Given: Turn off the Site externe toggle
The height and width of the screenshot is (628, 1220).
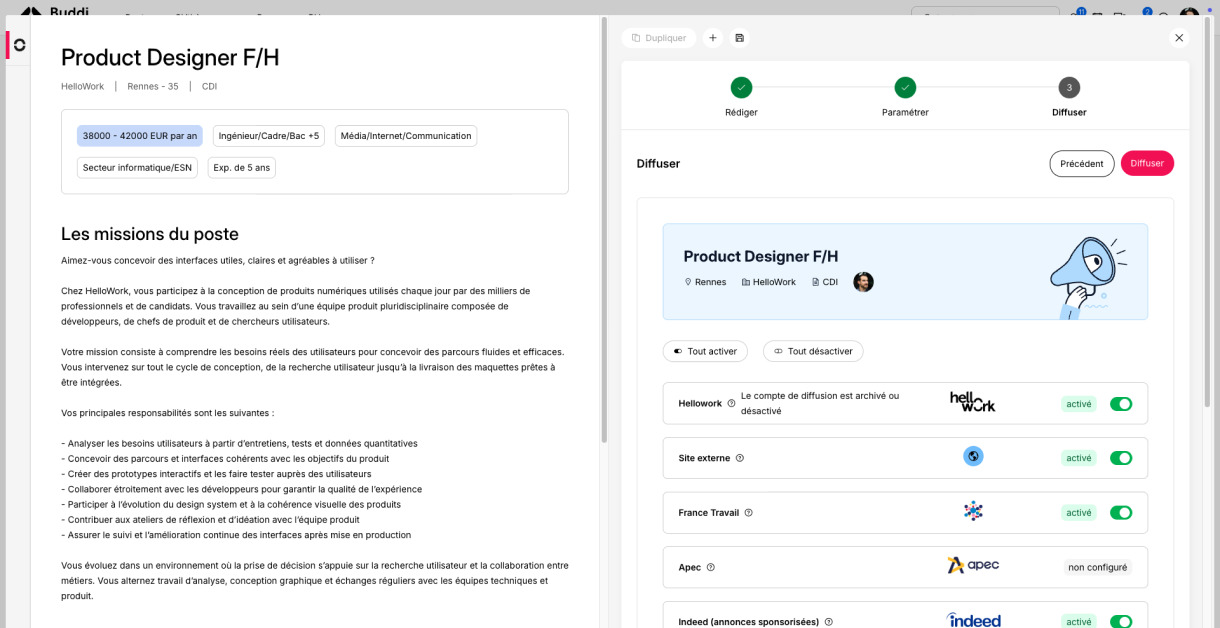Looking at the screenshot, I should tap(1121, 458).
